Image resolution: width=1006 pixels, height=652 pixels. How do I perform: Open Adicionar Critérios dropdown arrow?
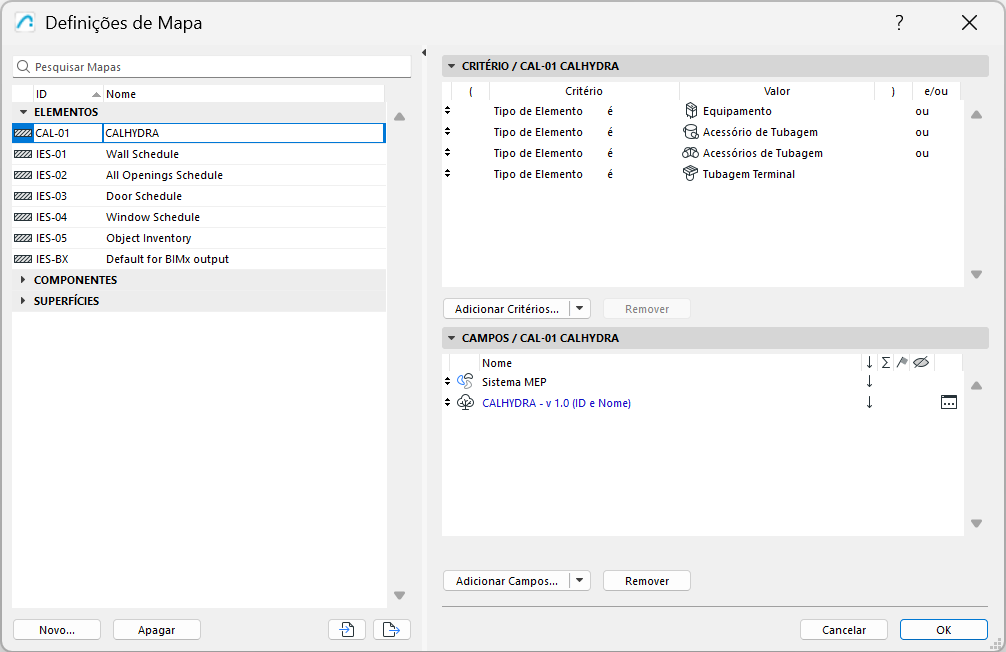click(581, 309)
